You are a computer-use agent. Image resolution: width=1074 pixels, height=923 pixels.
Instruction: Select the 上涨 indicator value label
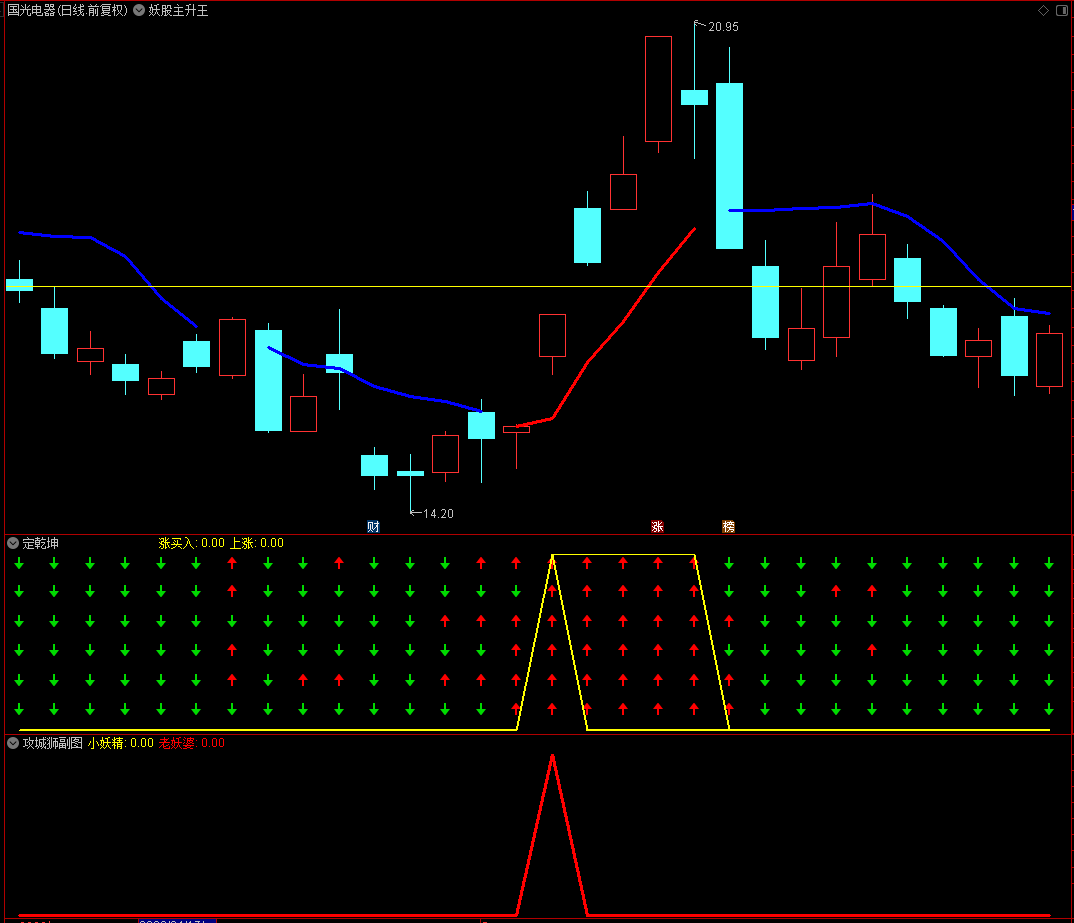point(256,543)
